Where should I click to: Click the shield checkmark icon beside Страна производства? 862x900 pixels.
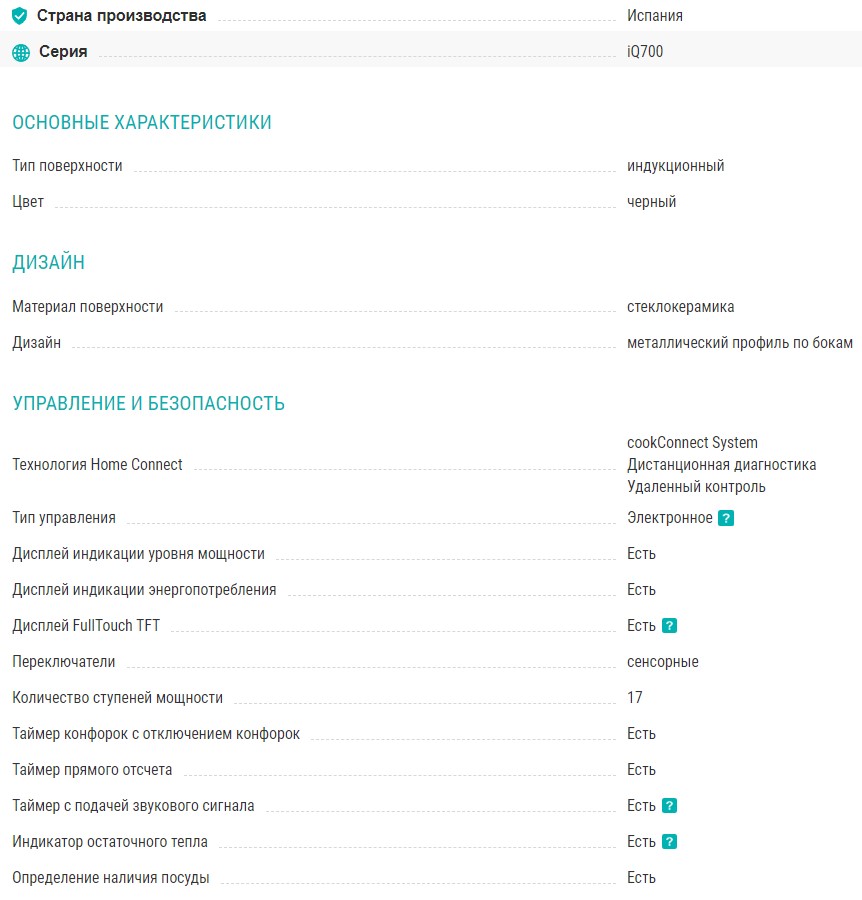point(20,16)
